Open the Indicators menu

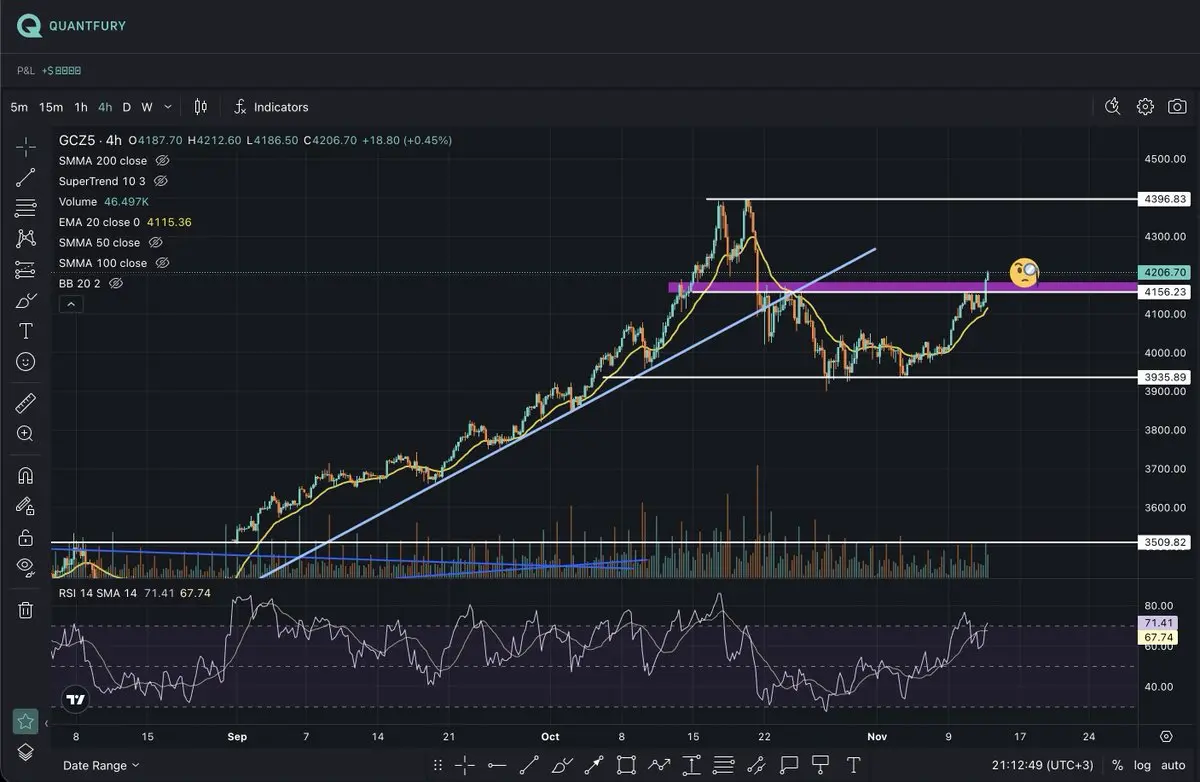click(271, 107)
